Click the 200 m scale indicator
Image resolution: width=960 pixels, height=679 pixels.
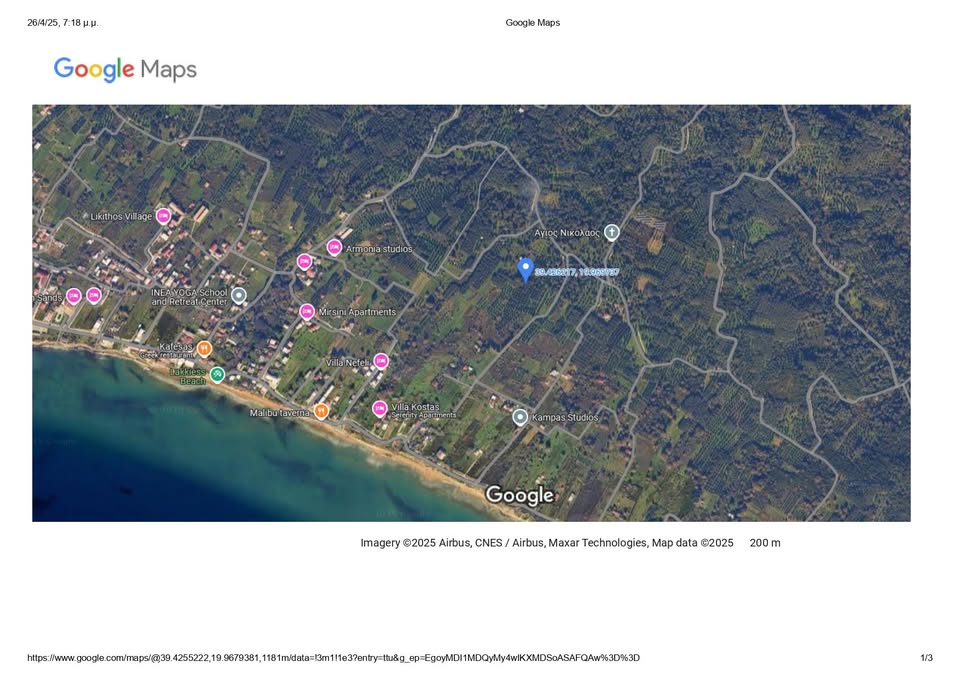coord(765,543)
